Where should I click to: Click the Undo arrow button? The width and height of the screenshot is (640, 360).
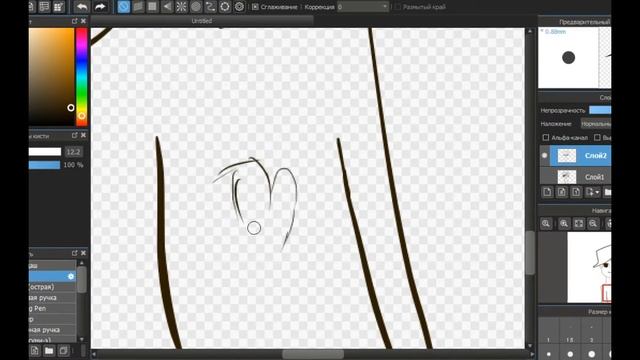pyautogui.click(x=82, y=7)
